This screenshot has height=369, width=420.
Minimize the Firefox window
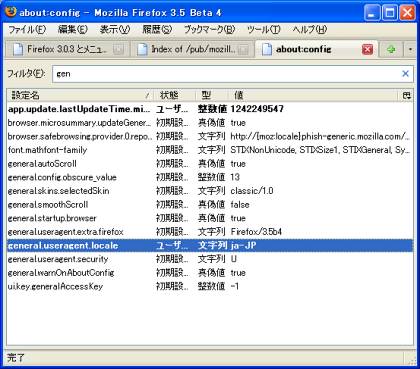tap(372, 13)
